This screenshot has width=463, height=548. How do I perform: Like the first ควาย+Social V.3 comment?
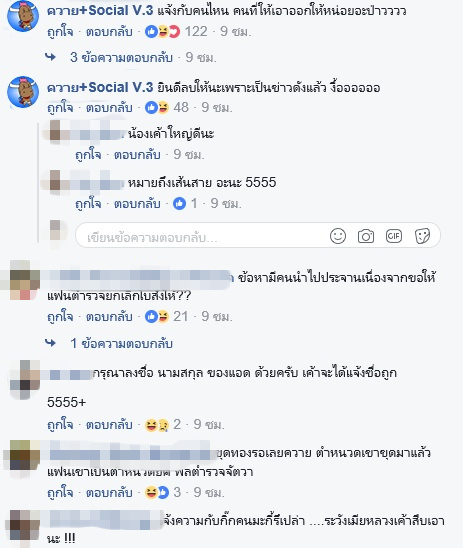click(60, 32)
